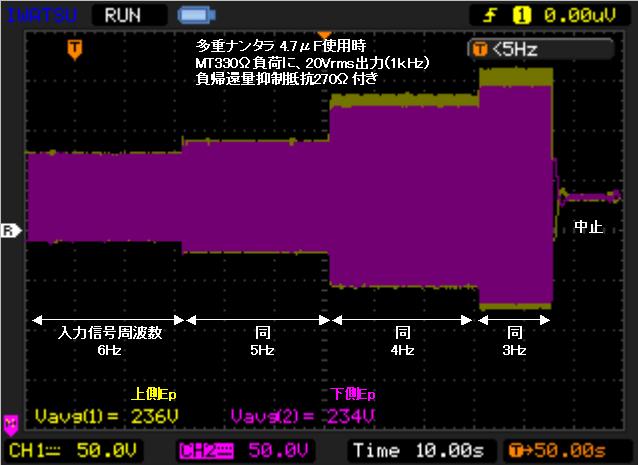Click the R reference marker on left edge

(9, 230)
